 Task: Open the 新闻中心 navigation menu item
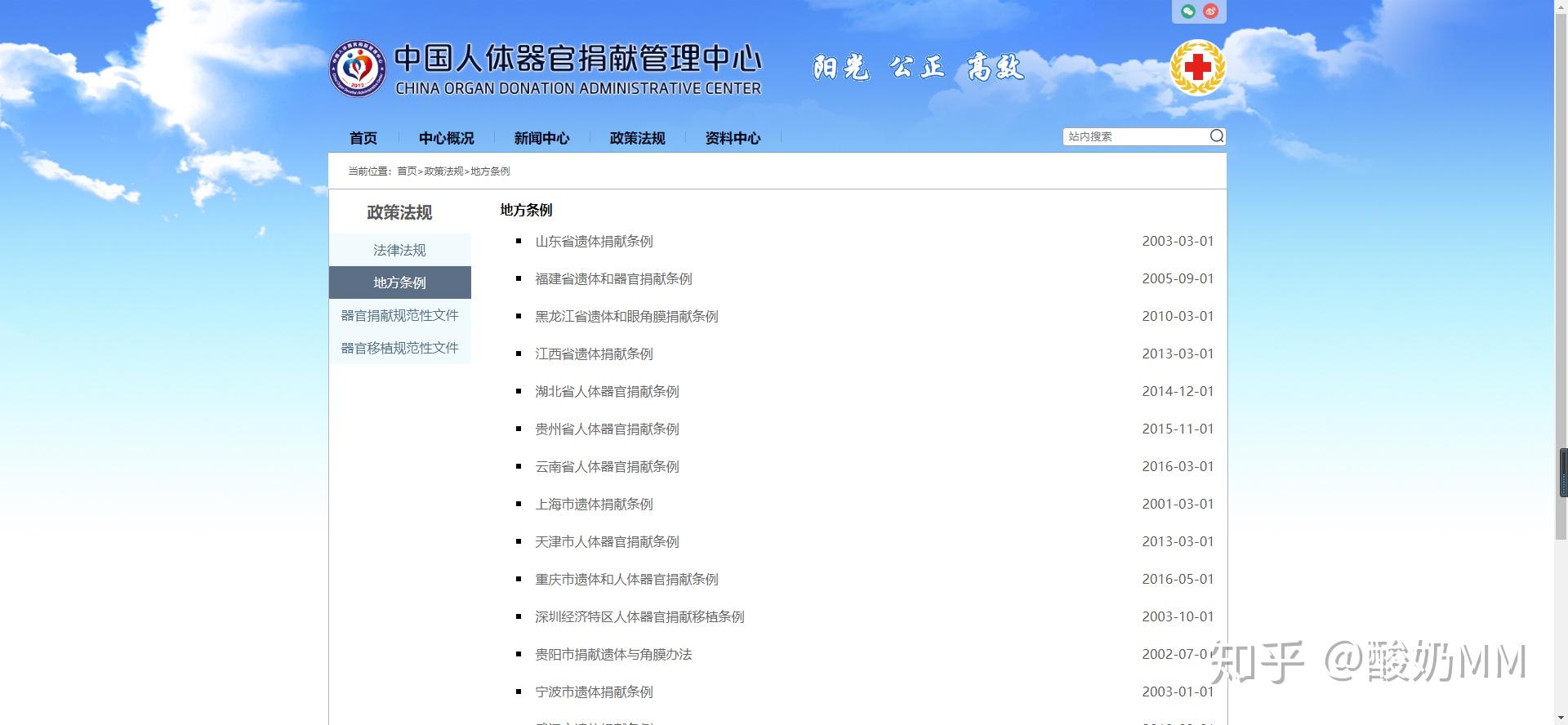coord(542,138)
